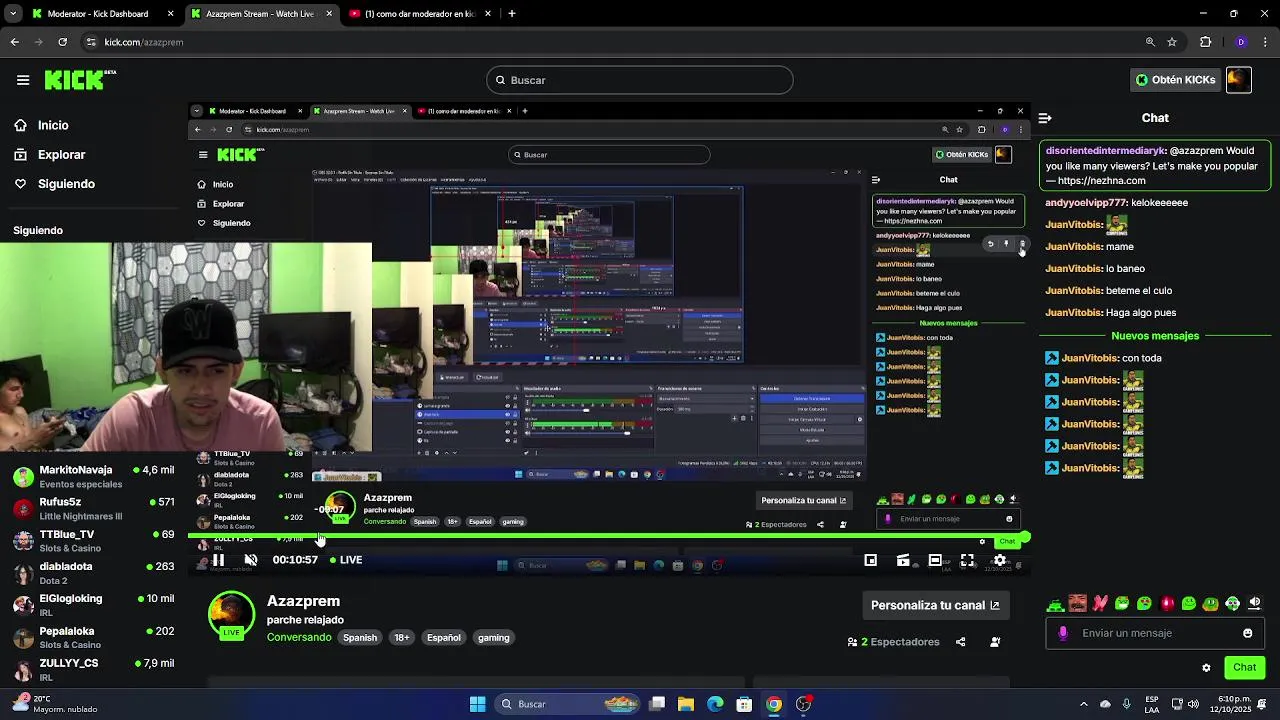Image resolution: width=1280 pixels, height=720 pixels.
Task: Open chat settings gear icon
Action: click(1206, 668)
